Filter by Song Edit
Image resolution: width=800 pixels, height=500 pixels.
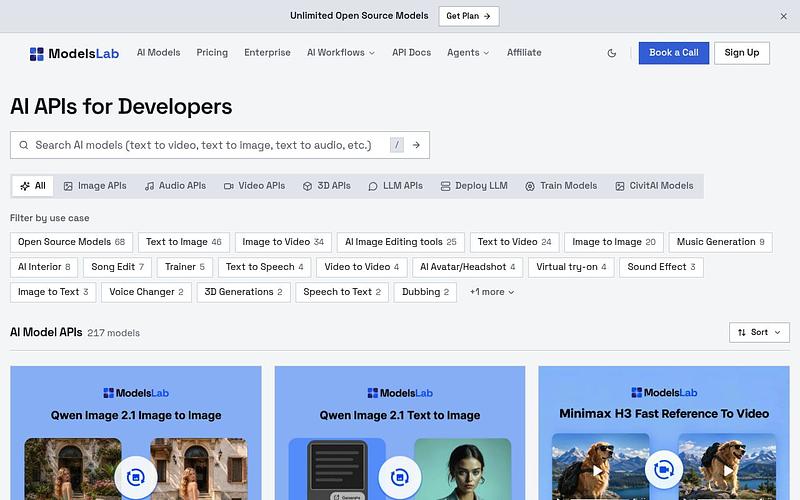click(x=118, y=267)
